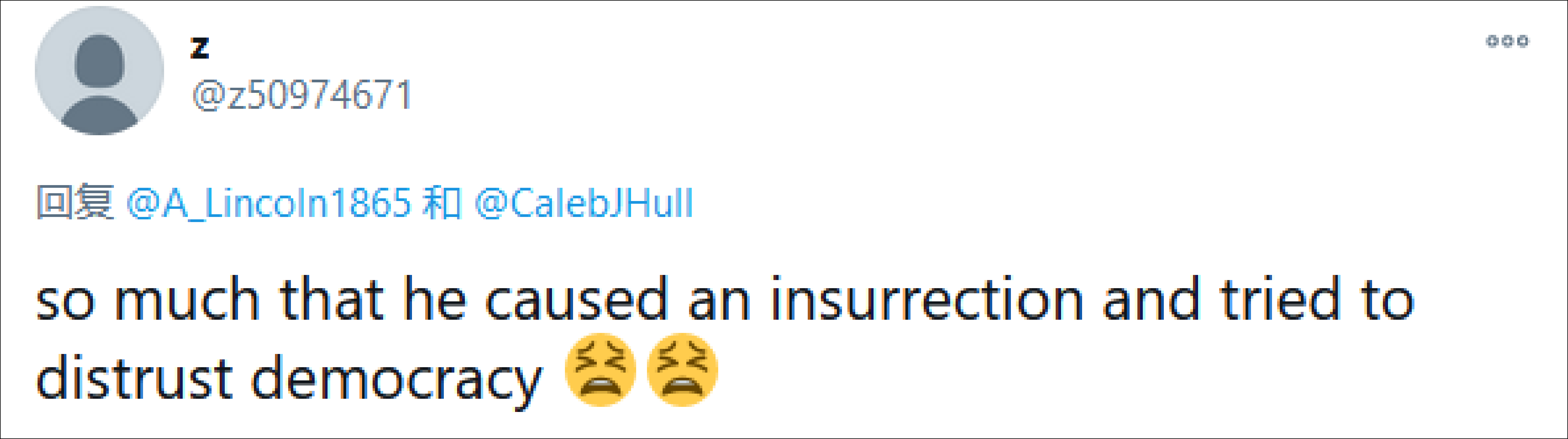
Task: Click the display name "z"
Action: 200,47
